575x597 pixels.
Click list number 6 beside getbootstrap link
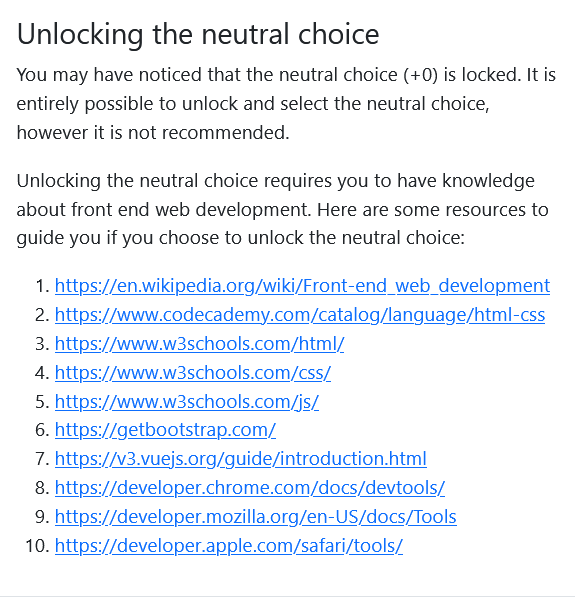click(x=42, y=430)
